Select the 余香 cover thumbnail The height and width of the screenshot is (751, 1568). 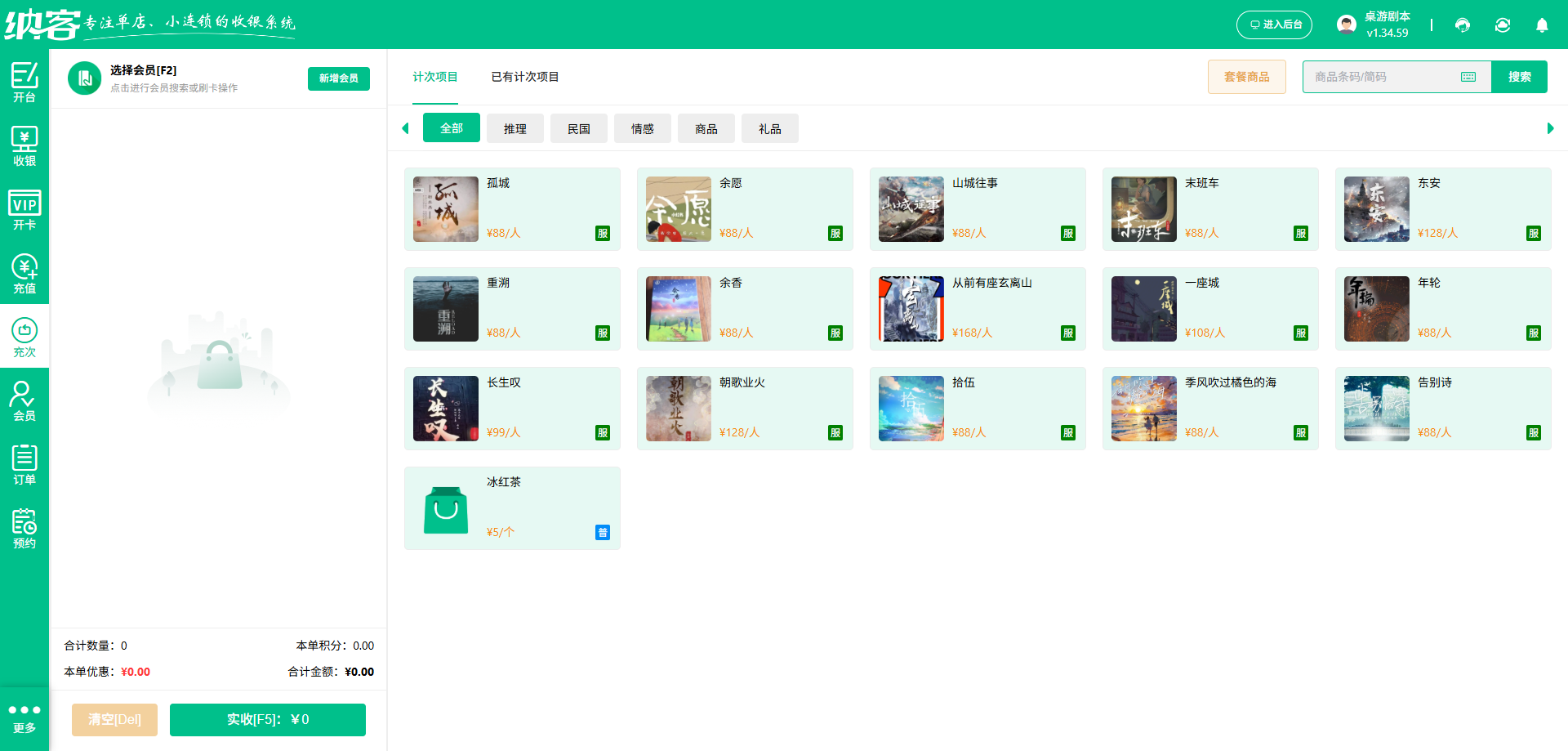coord(679,309)
